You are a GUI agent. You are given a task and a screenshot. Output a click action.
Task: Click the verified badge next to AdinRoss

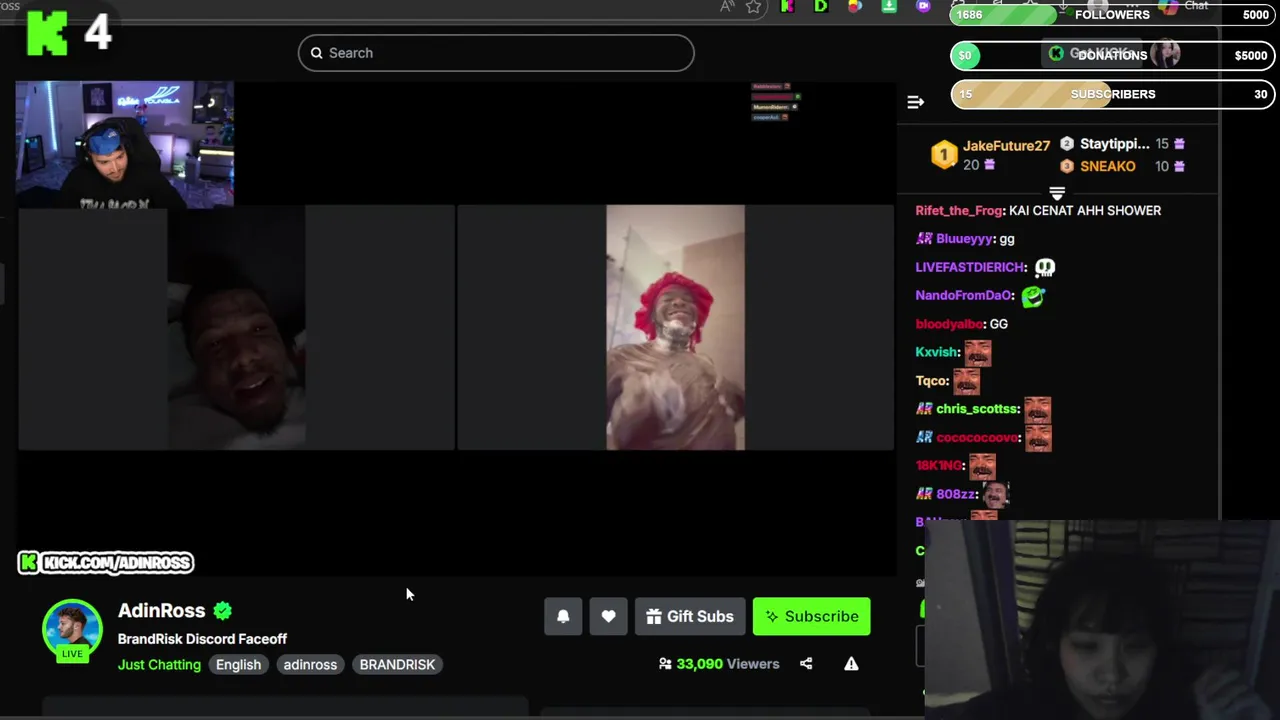[x=223, y=610]
